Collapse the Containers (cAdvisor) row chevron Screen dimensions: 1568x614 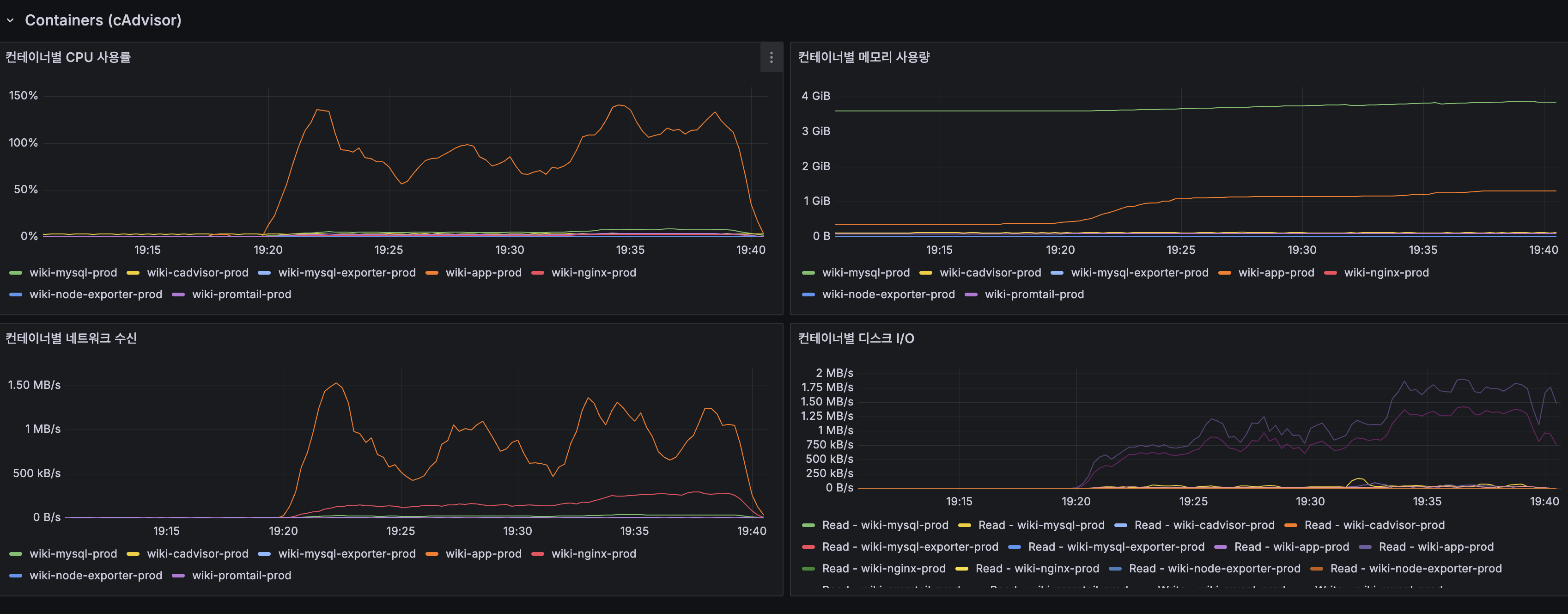(x=10, y=20)
